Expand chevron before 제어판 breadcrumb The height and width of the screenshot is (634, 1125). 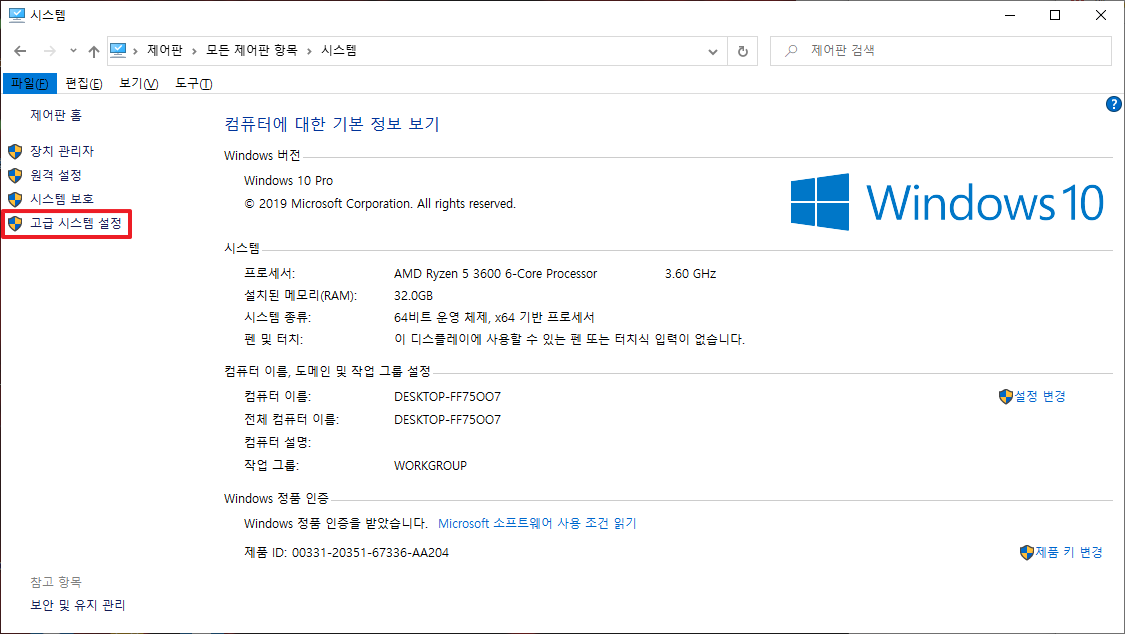136,51
